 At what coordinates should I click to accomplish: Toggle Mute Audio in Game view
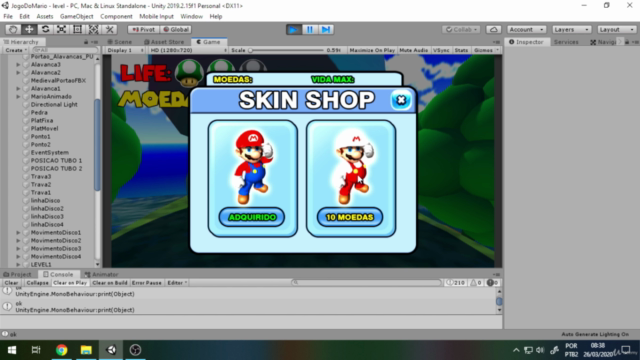(x=413, y=50)
